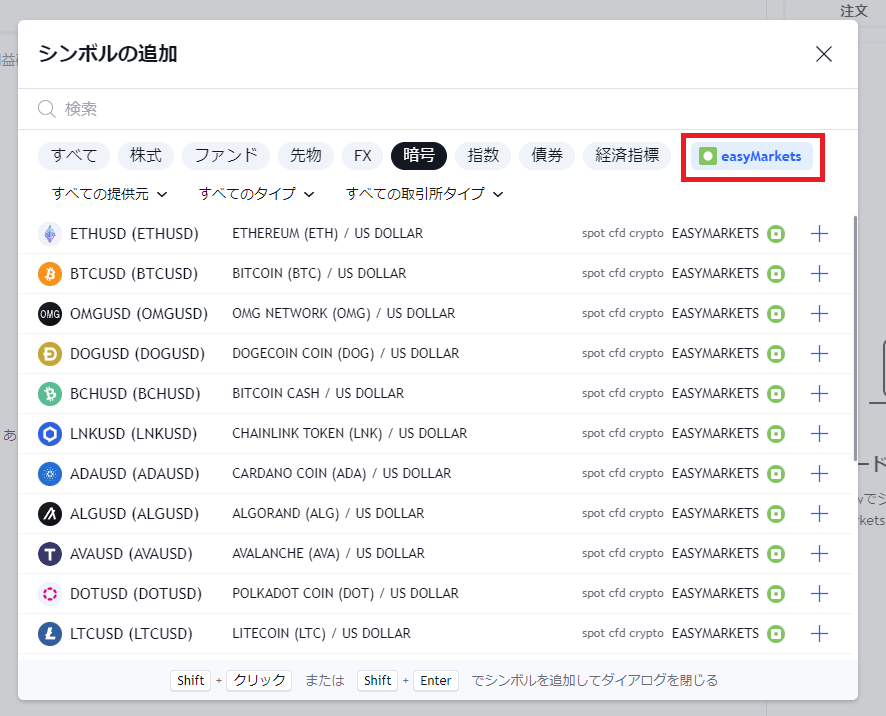Select the 先物 category tab
This screenshot has height=716, width=886.
click(306, 155)
